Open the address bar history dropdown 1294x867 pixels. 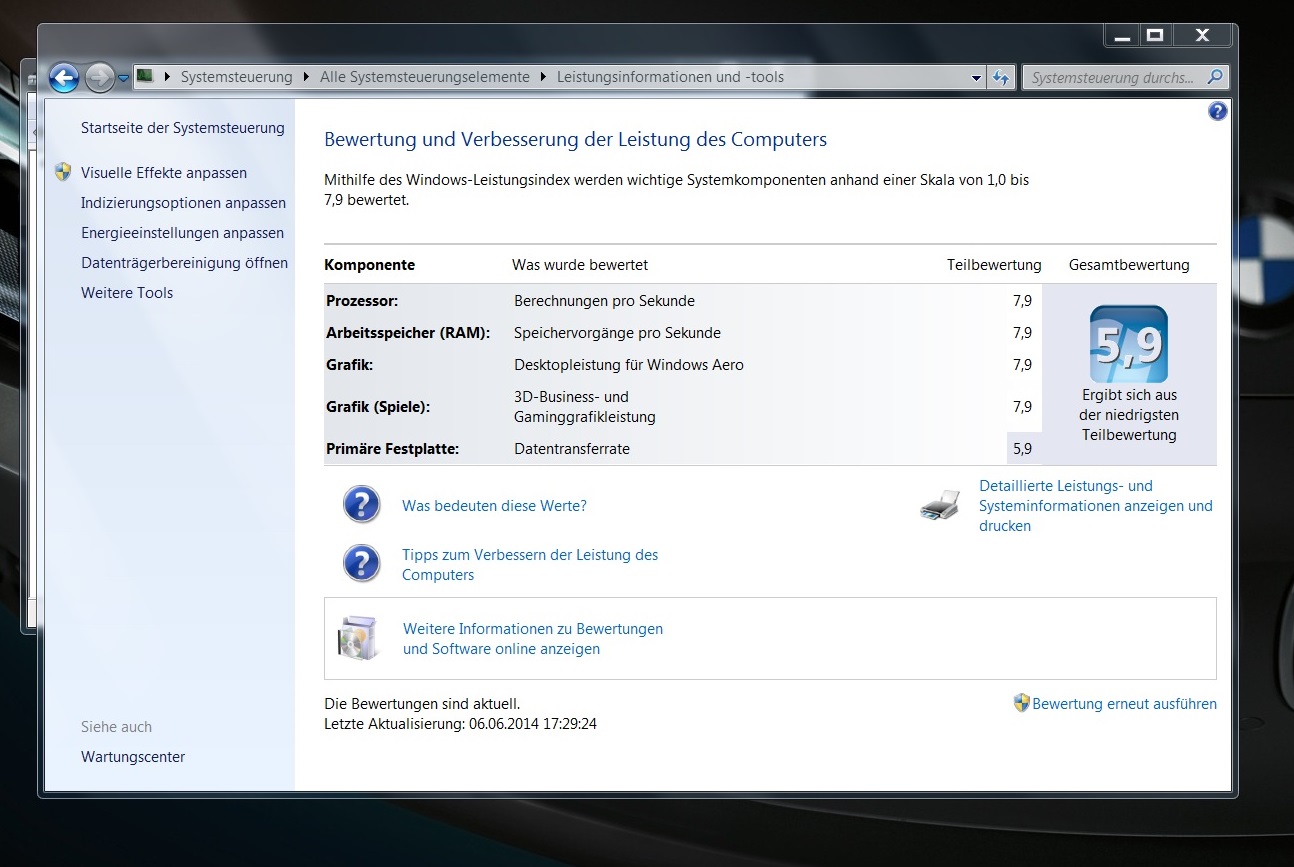click(x=977, y=77)
